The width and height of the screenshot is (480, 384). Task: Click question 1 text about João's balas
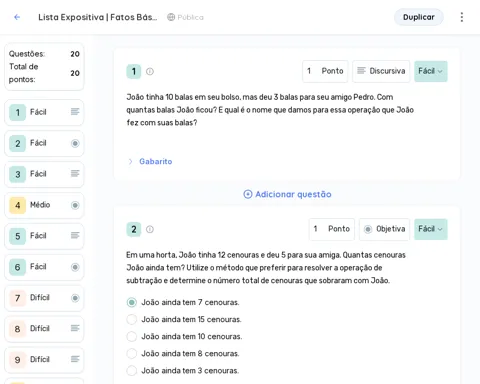270,110
